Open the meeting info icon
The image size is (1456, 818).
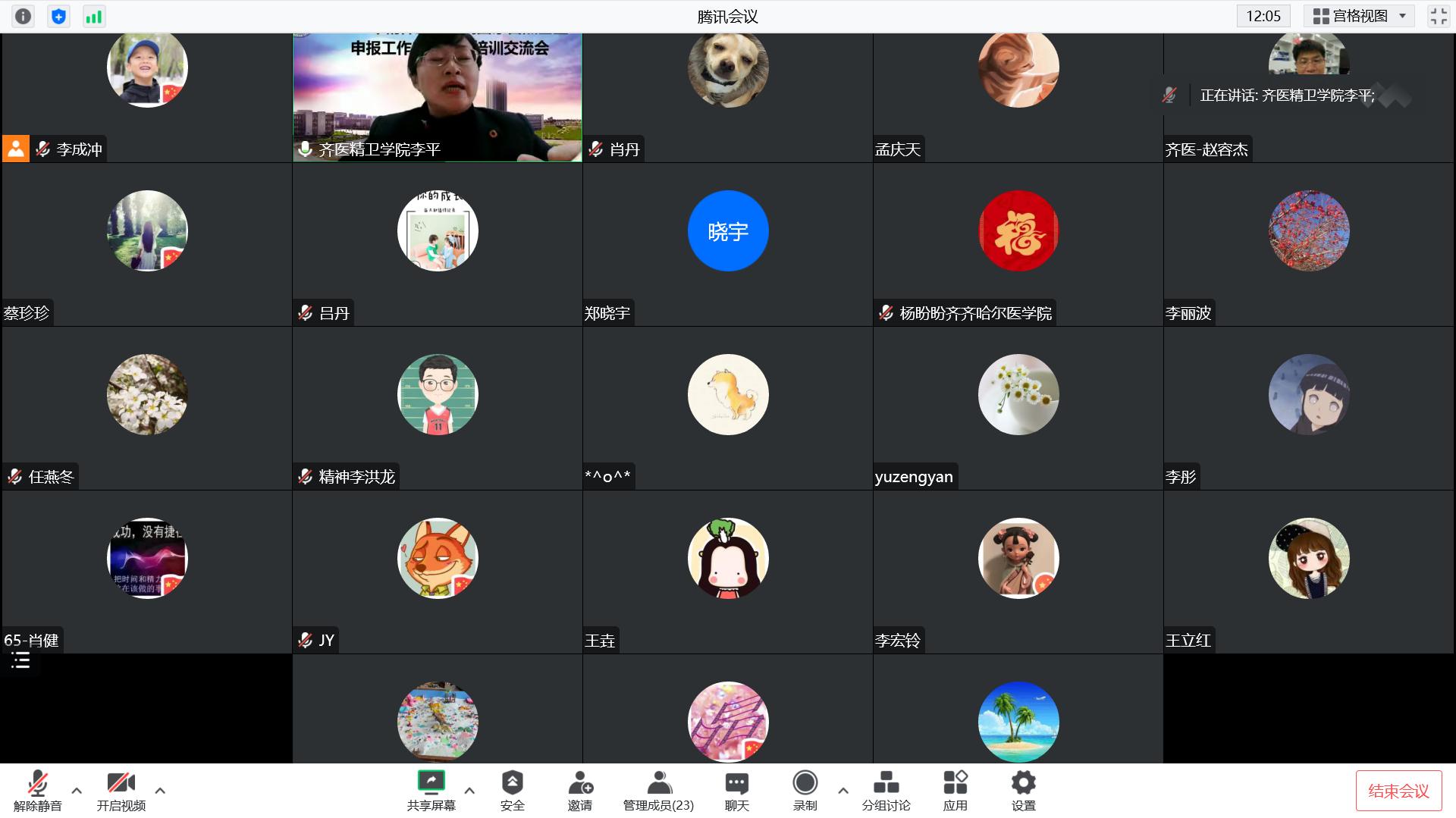(24, 16)
